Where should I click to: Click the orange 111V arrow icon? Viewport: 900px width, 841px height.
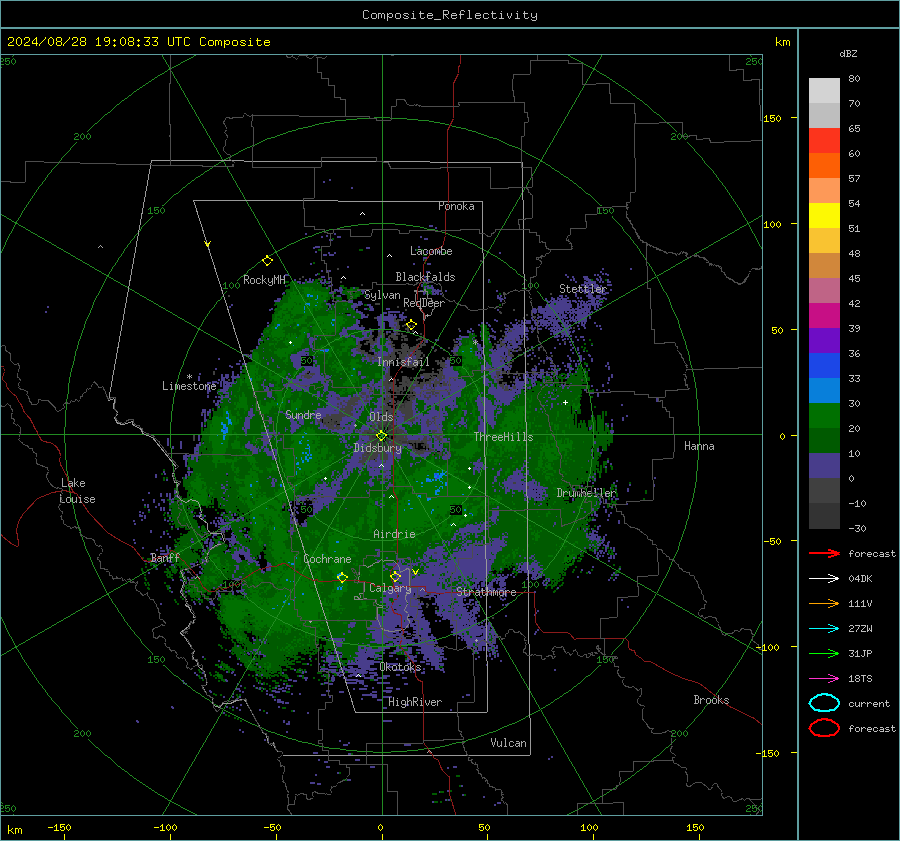[824, 603]
